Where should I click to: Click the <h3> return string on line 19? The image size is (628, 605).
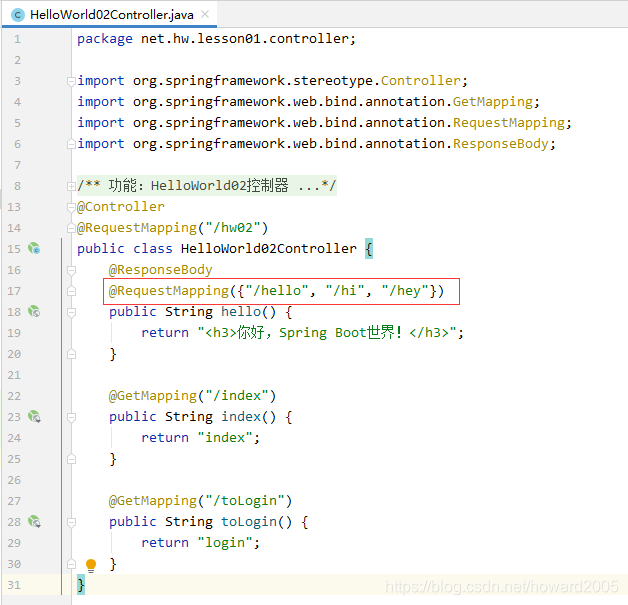[x=327, y=333]
